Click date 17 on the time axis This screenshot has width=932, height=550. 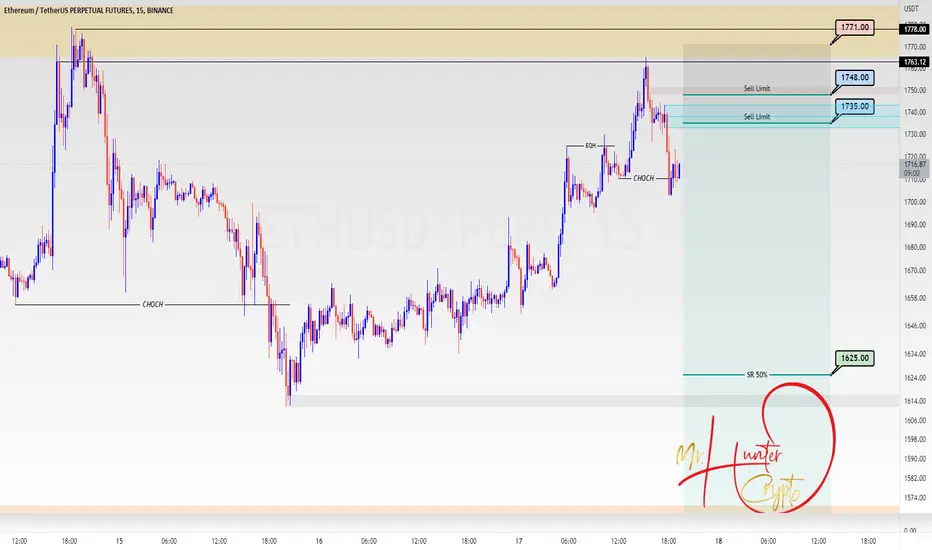(x=519, y=541)
